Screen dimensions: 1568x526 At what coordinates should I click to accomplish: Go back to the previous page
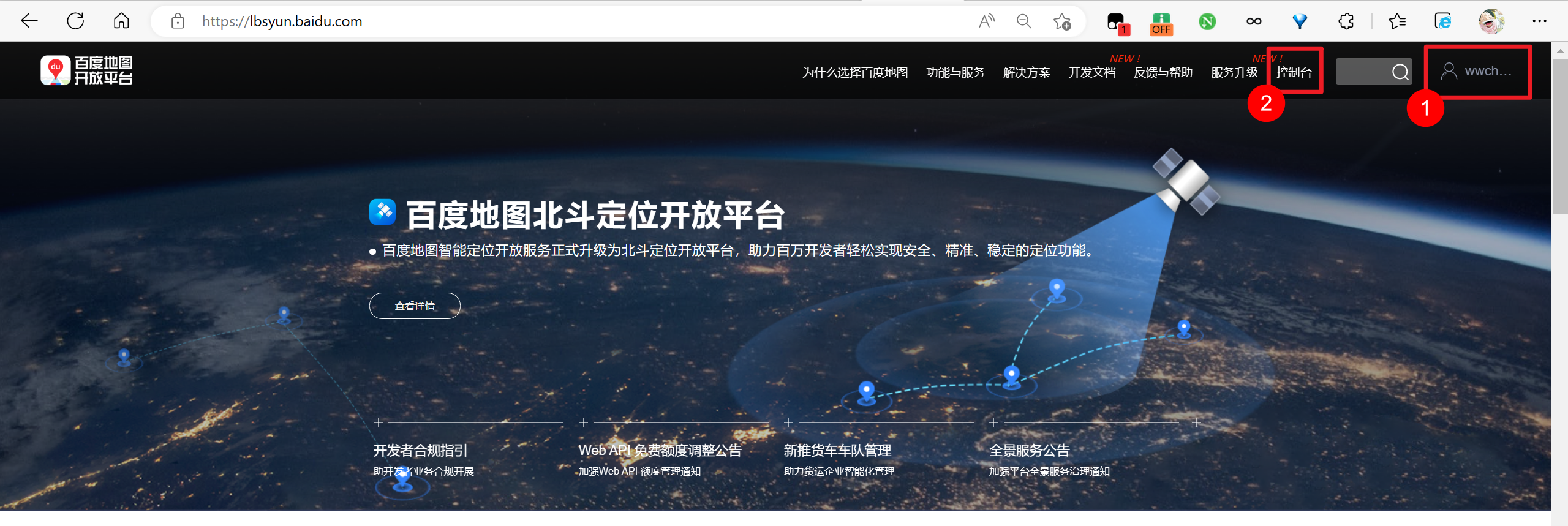[29, 21]
